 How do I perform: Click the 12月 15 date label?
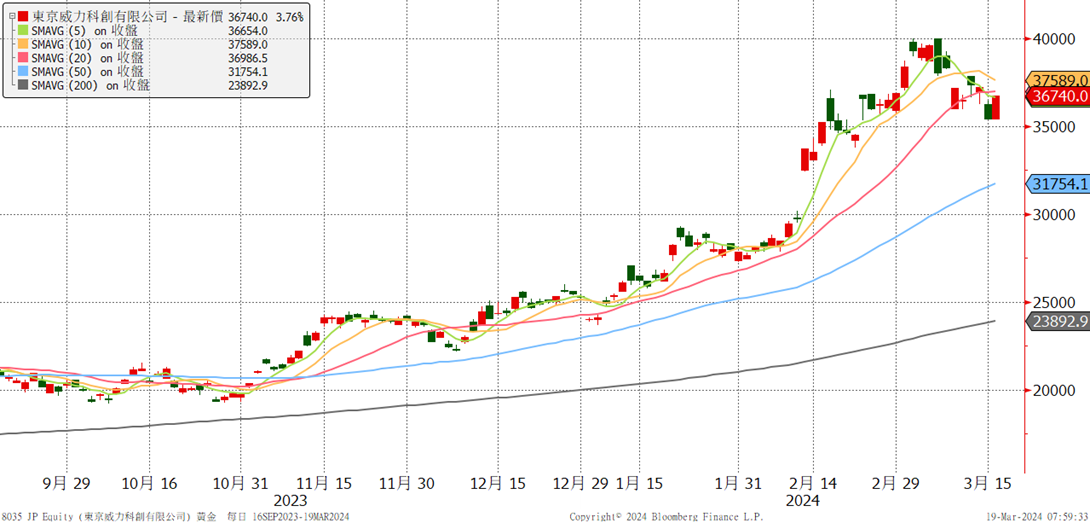tap(497, 483)
